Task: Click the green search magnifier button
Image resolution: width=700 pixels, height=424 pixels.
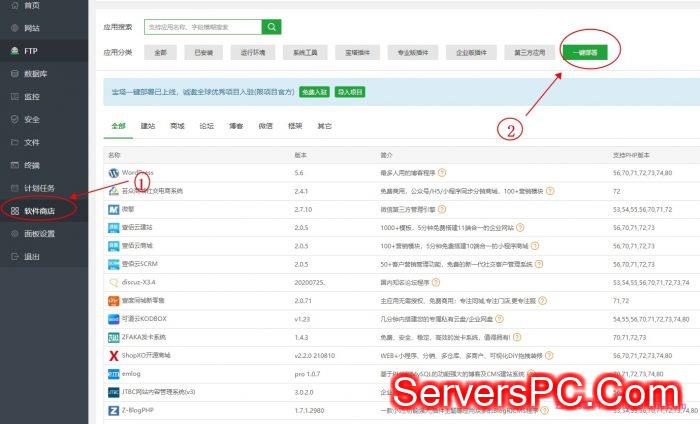Action: coord(272,27)
